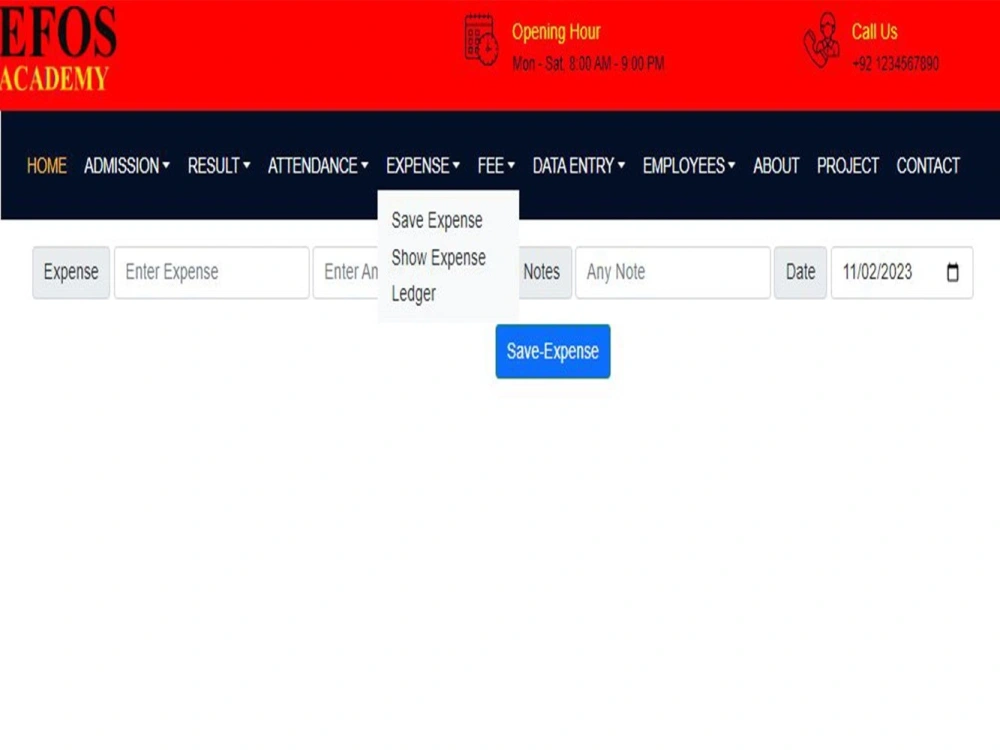The height and width of the screenshot is (750, 1000).
Task: Go to the HOME nav link
Action: [47, 166]
